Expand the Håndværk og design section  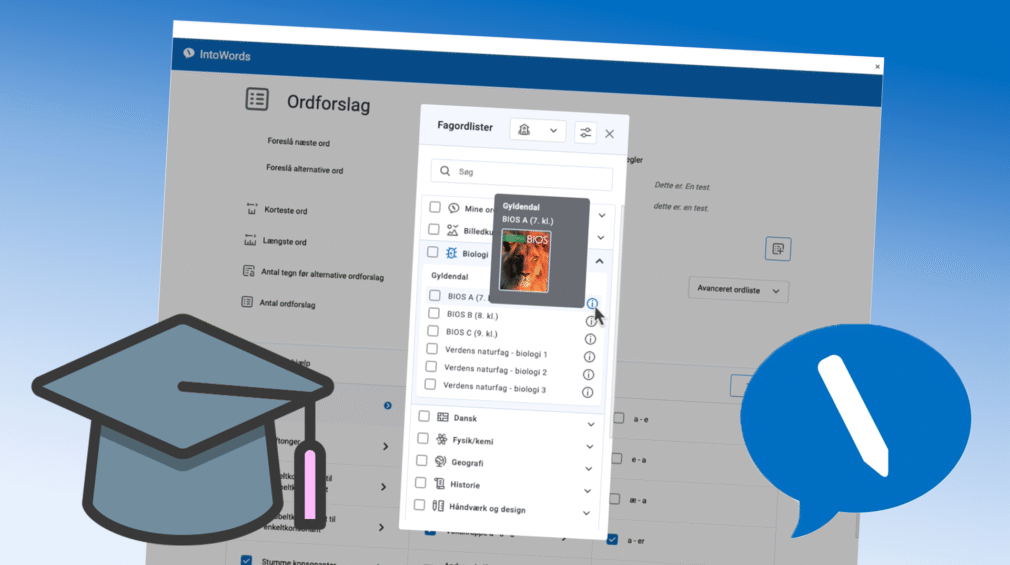586,513
